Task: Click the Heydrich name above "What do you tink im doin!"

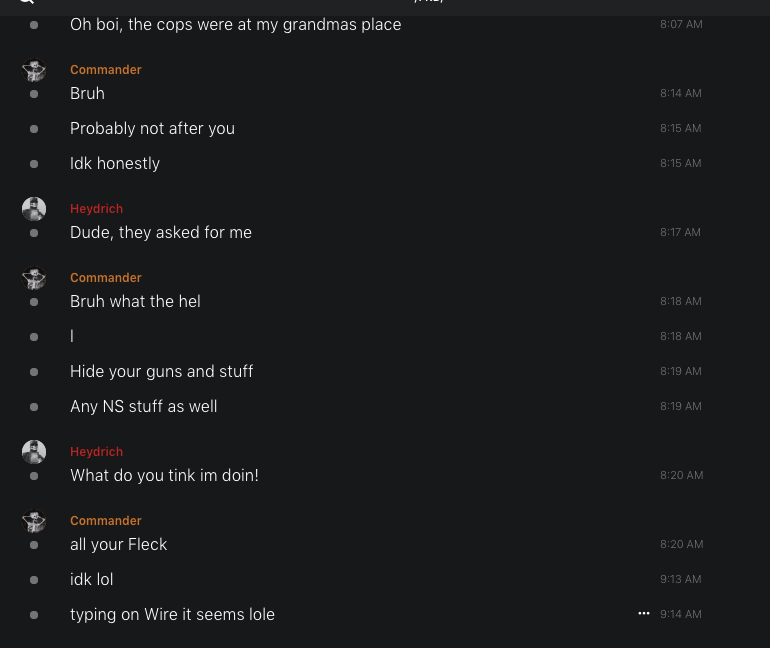Action: (x=96, y=452)
